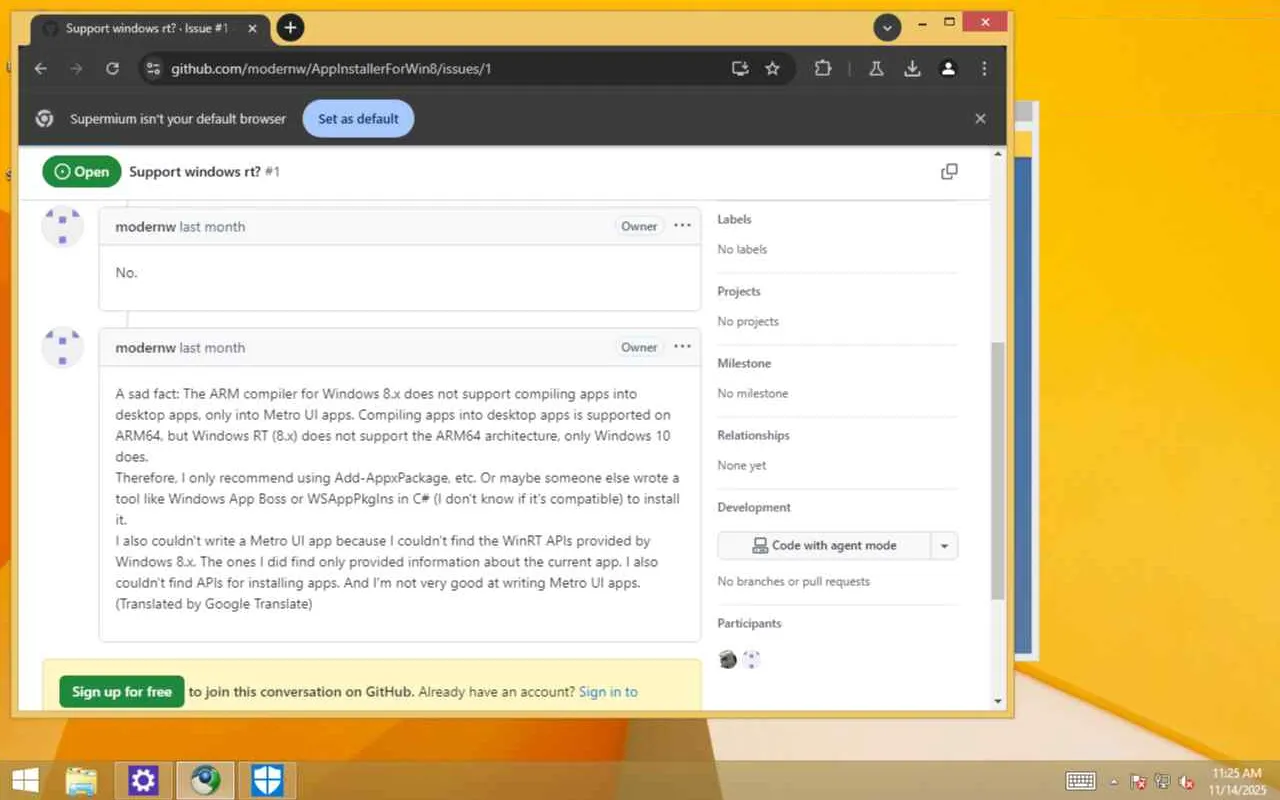
Task: Show hidden tray icons arrow
Action: click(x=1114, y=781)
